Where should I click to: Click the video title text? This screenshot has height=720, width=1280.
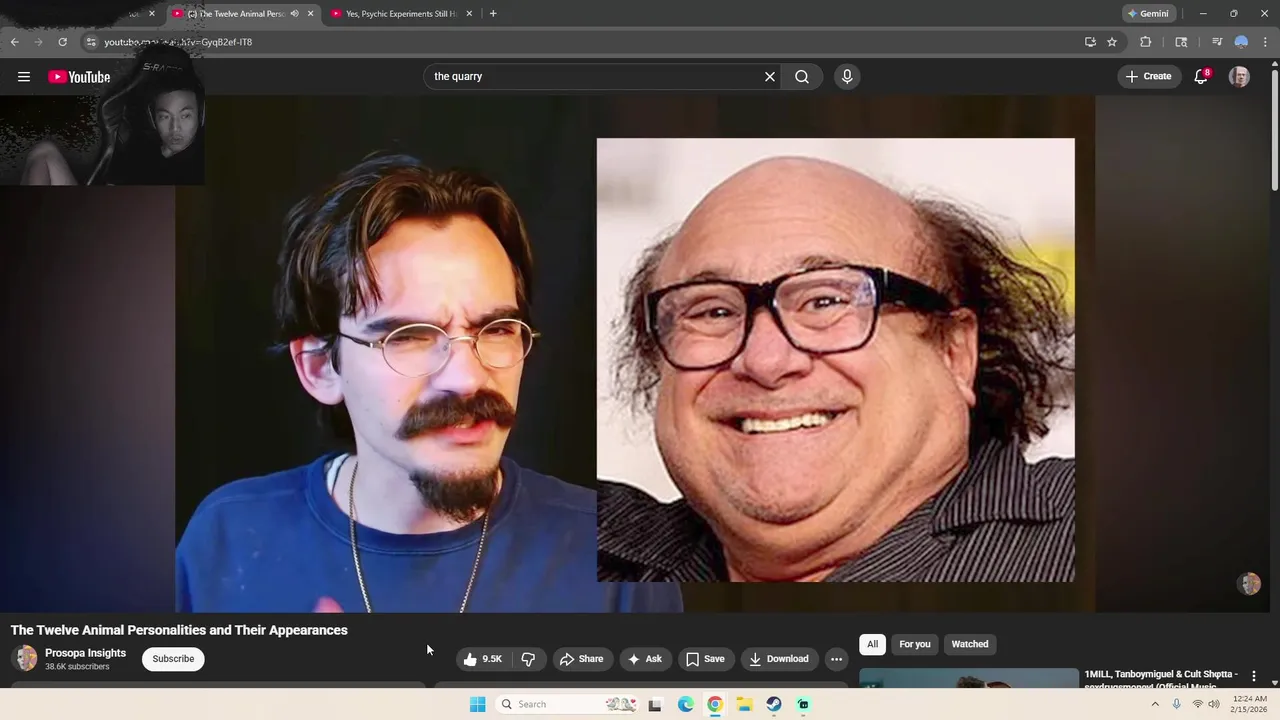coord(179,630)
